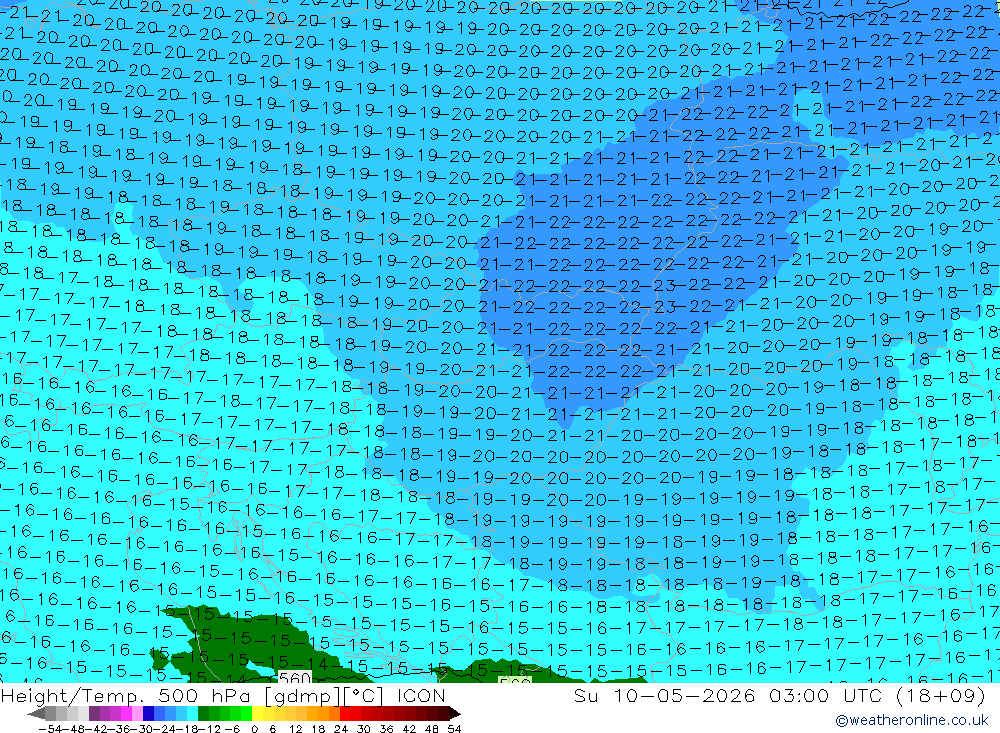Open the weatheronline.co.uk copyright link

coord(911,720)
